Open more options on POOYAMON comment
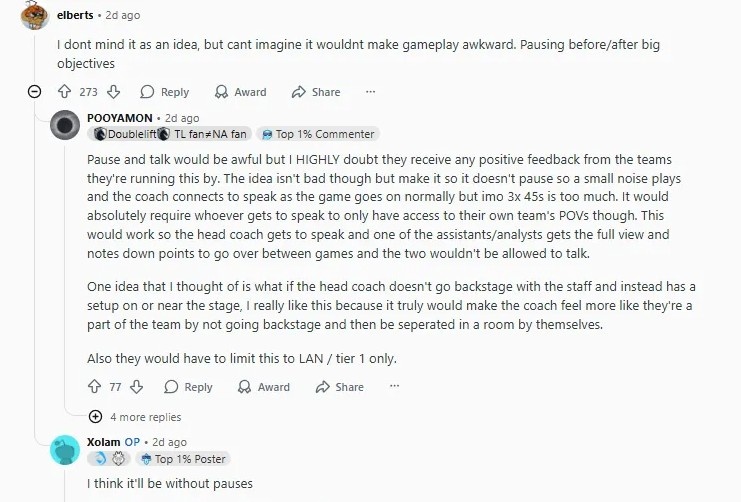Image resolution: width=741 pixels, height=502 pixels. [394, 387]
